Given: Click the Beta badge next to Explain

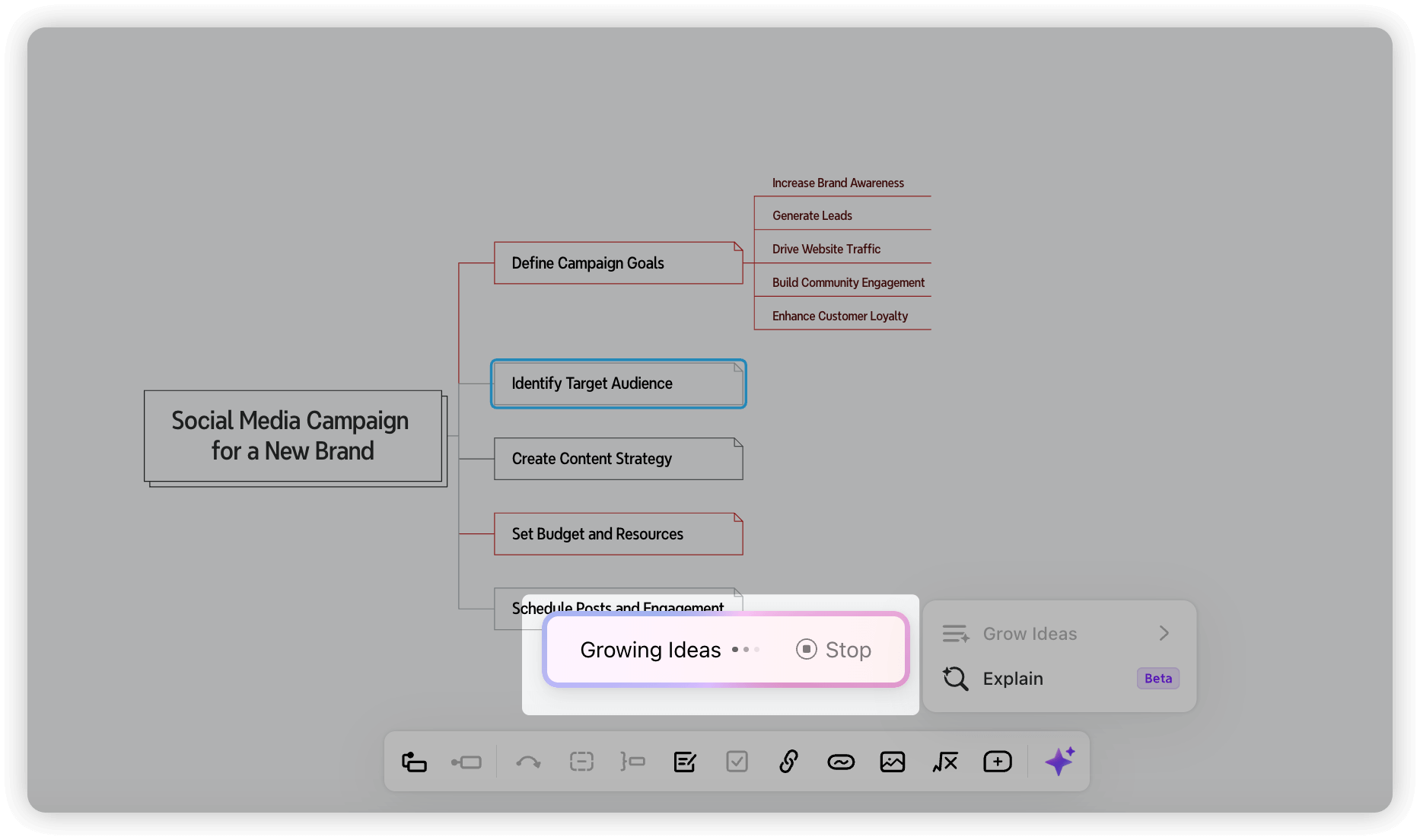Looking at the screenshot, I should coord(1158,679).
